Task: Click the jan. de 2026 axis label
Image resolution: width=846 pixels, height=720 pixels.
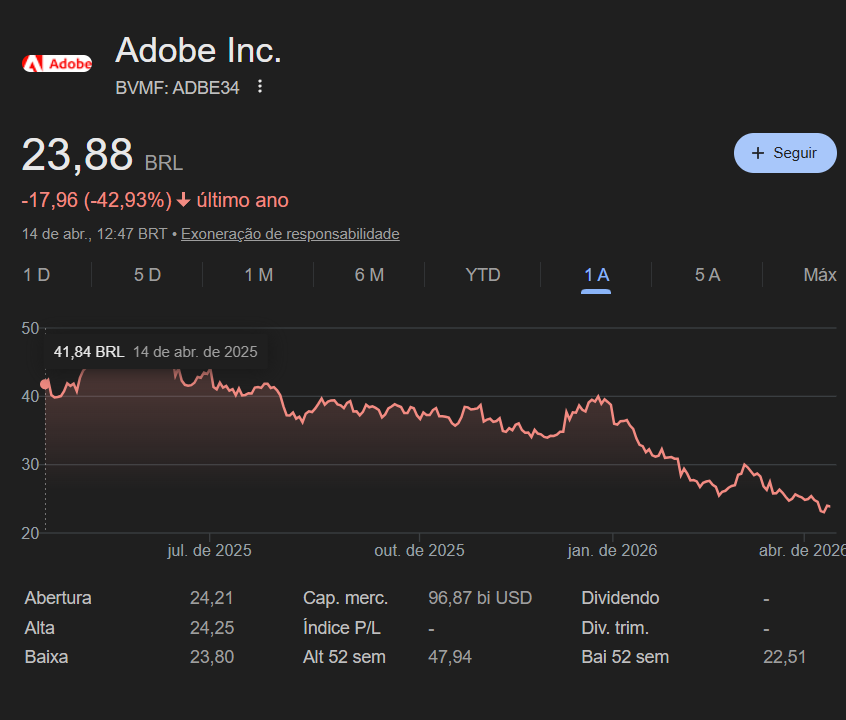Action: [612, 550]
